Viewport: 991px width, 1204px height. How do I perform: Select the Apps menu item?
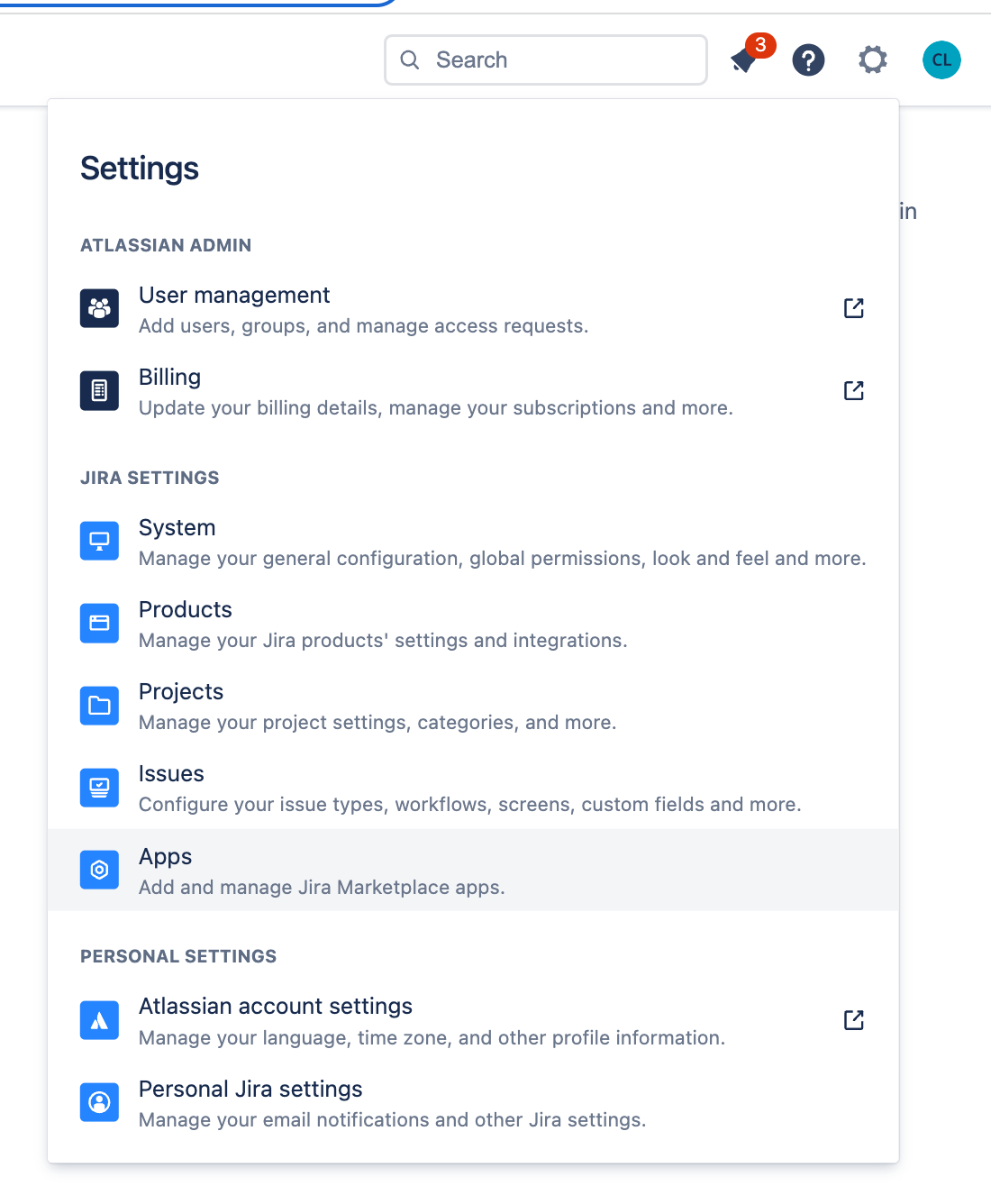point(321,871)
